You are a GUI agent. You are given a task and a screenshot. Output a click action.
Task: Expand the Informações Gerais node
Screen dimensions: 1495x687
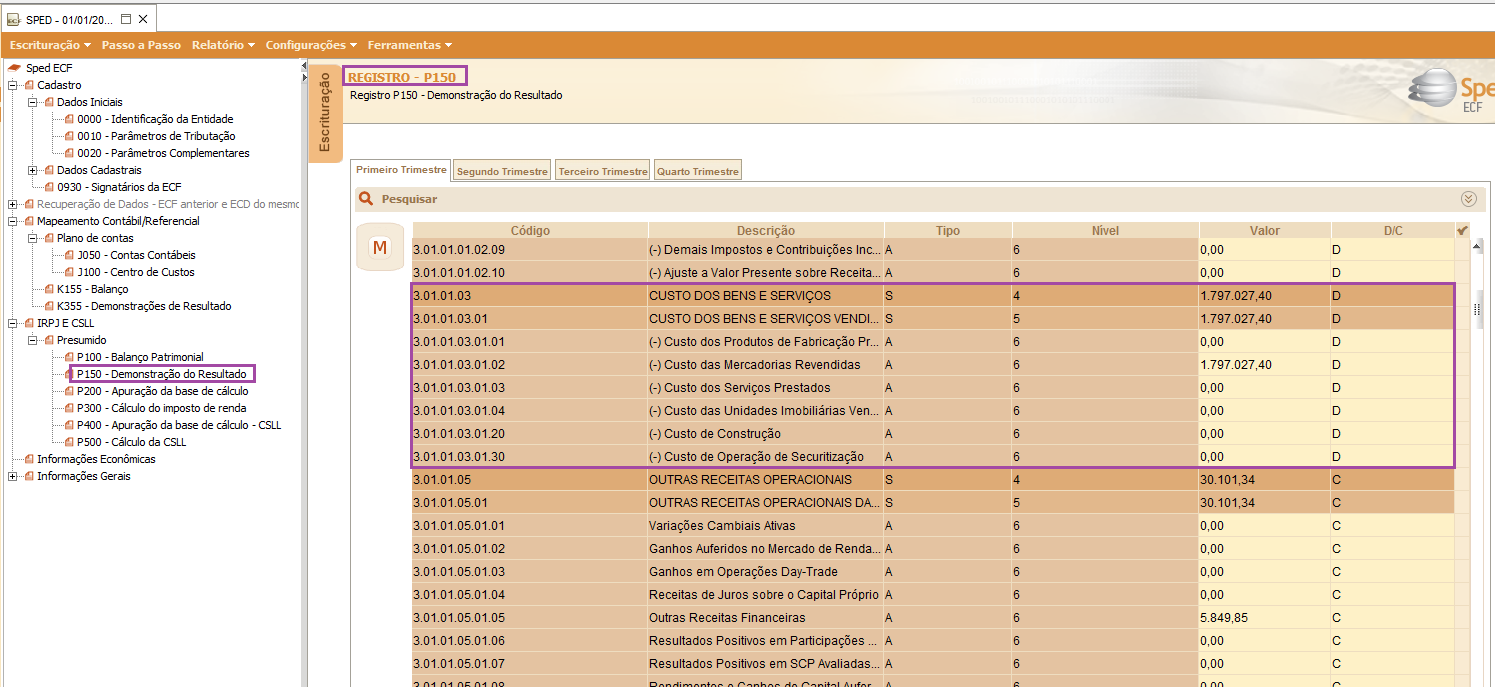[x=14, y=476]
